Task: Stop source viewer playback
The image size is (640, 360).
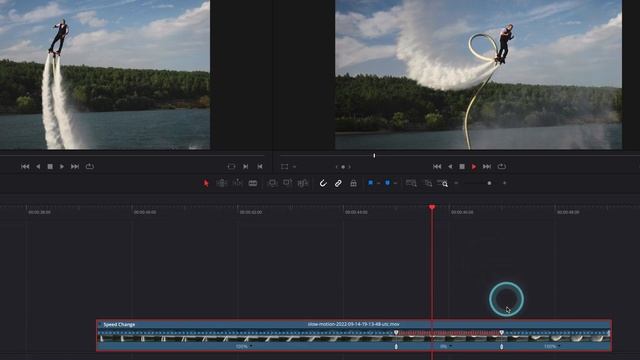Action: coord(50,167)
